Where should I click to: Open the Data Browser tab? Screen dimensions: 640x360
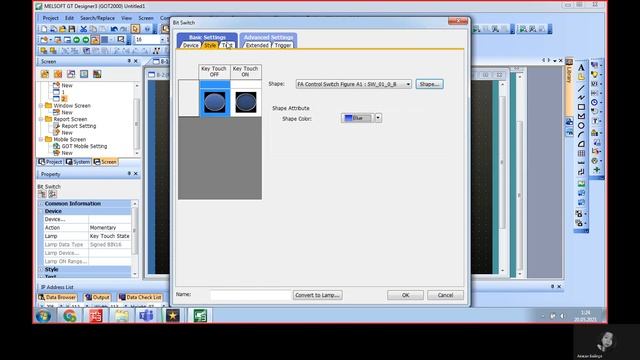[x=57, y=297]
